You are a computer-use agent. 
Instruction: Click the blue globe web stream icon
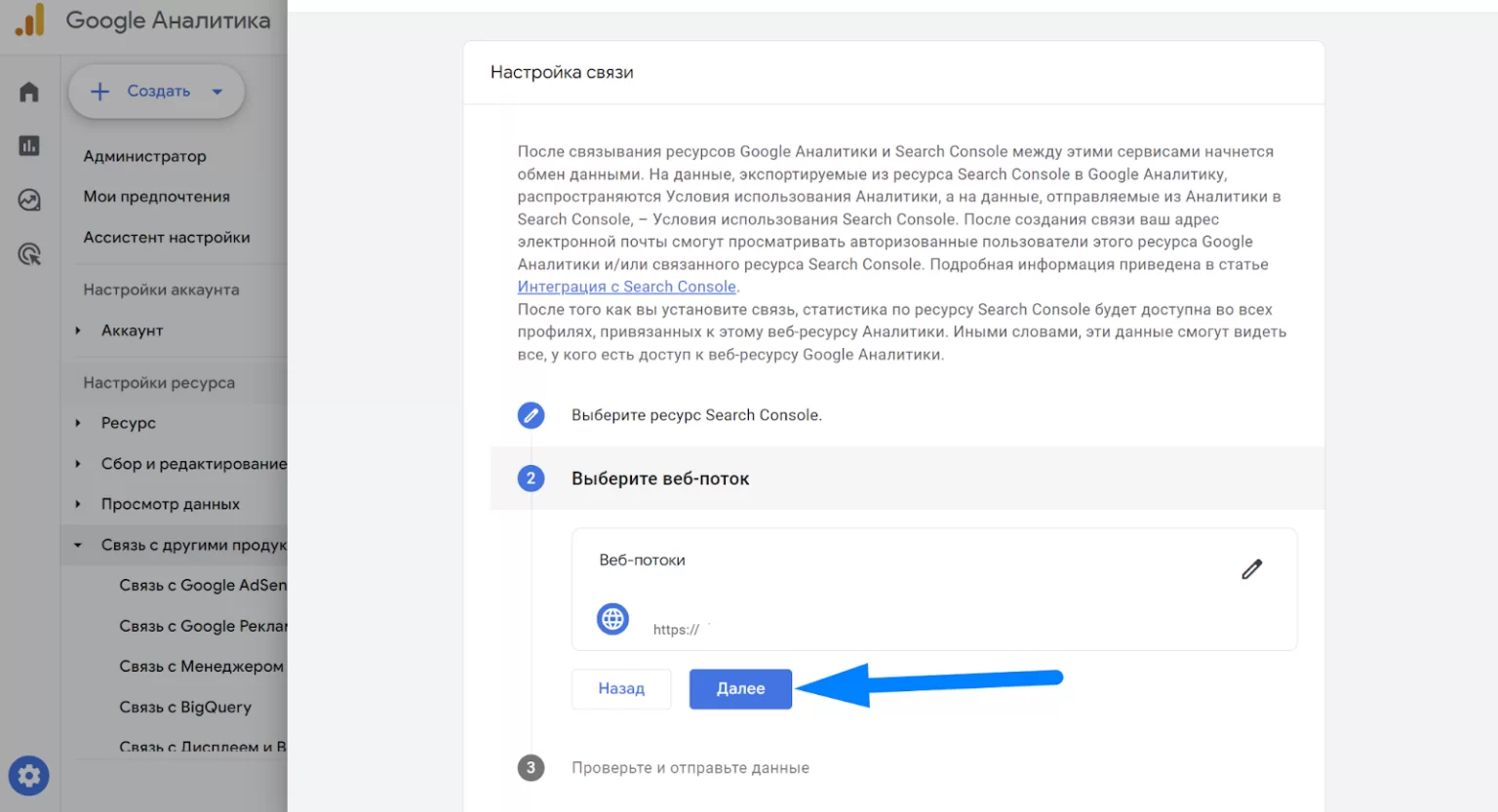(612, 619)
